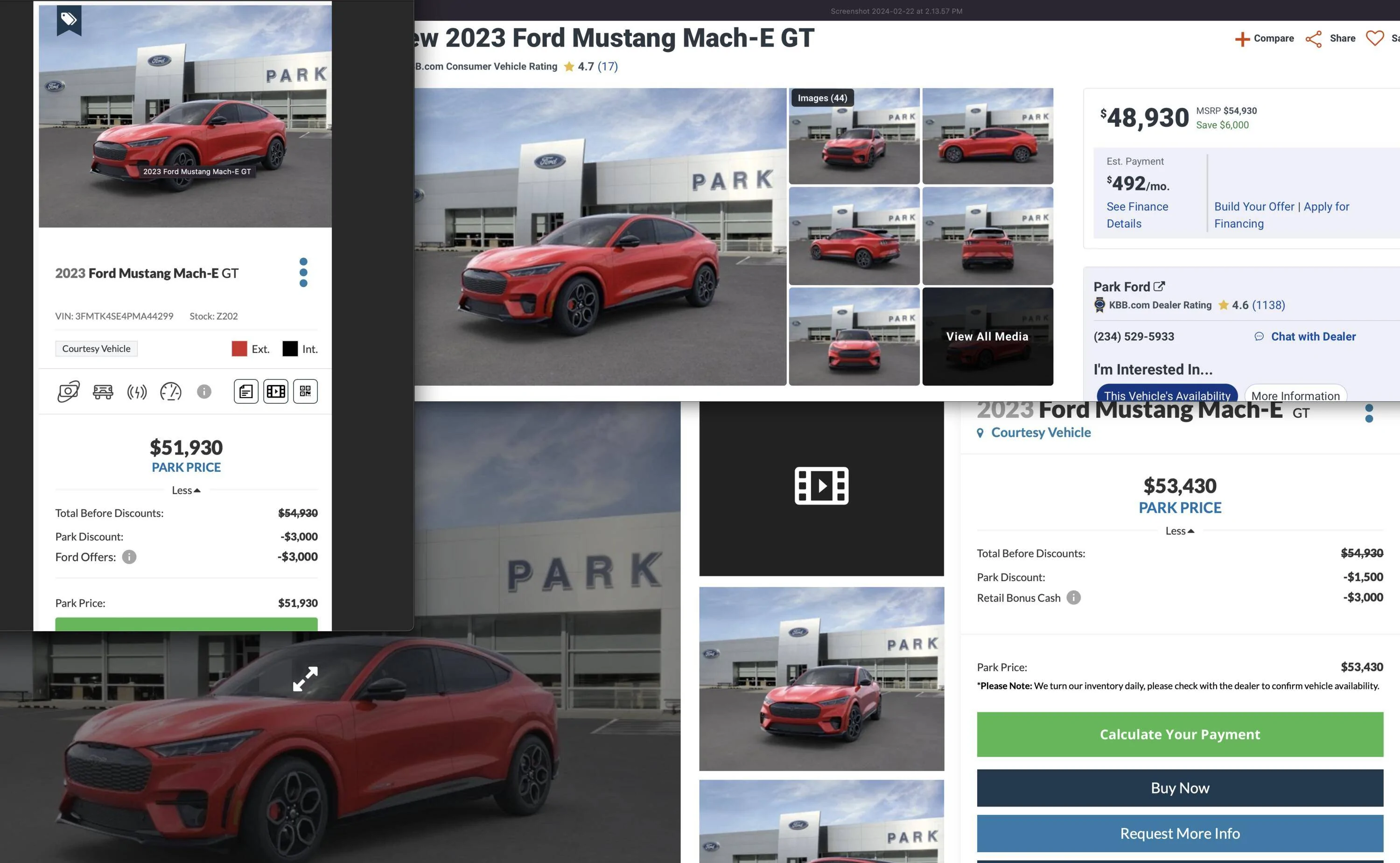Open the Apply for Financing link

click(x=1281, y=215)
